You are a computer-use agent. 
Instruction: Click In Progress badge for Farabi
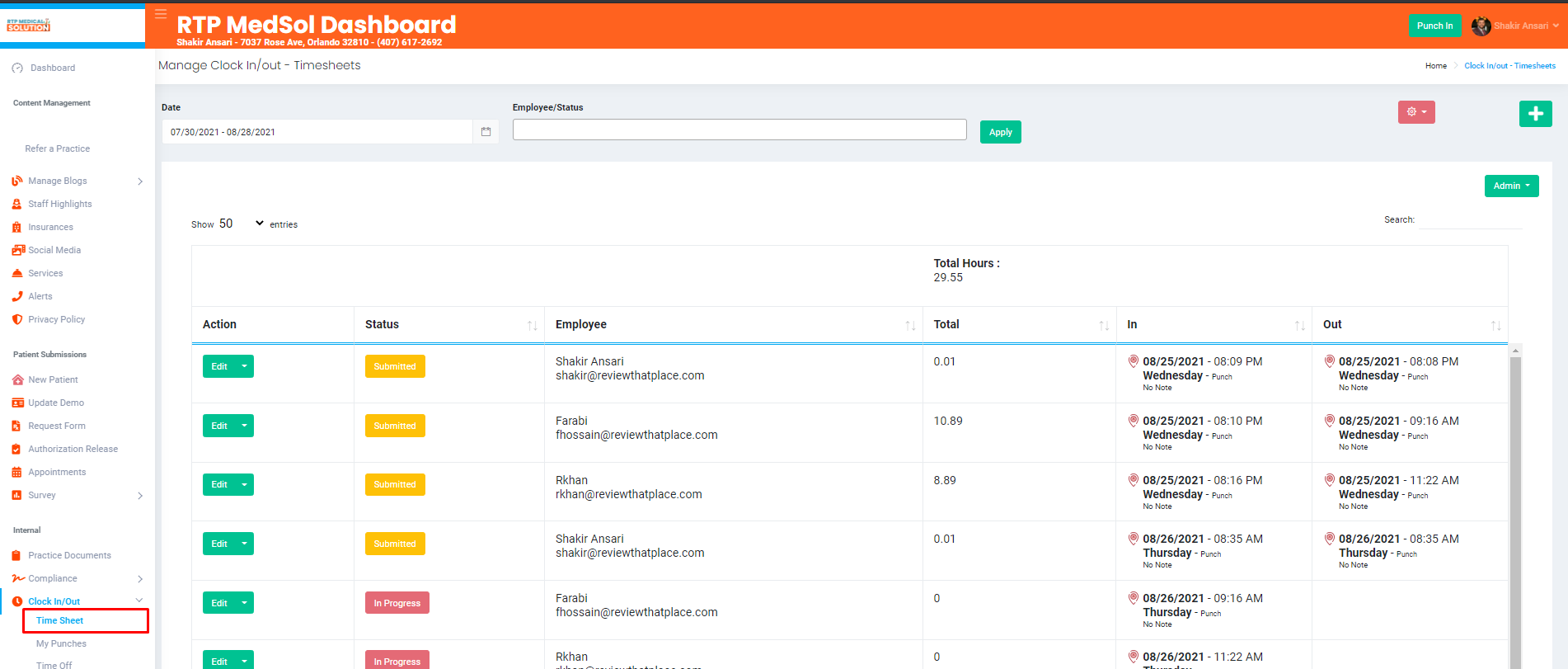click(x=397, y=603)
